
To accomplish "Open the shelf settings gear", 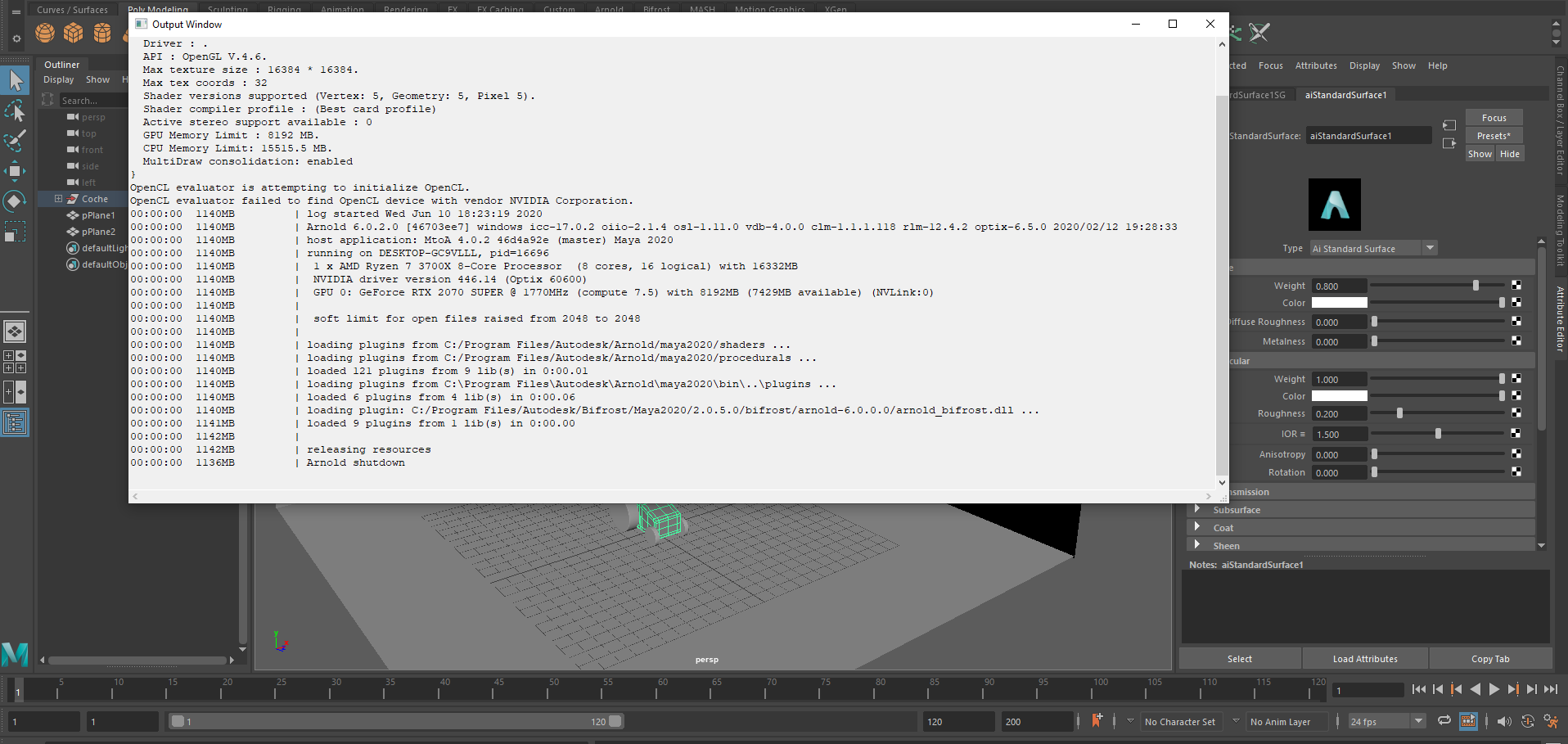I will click(x=16, y=38).
